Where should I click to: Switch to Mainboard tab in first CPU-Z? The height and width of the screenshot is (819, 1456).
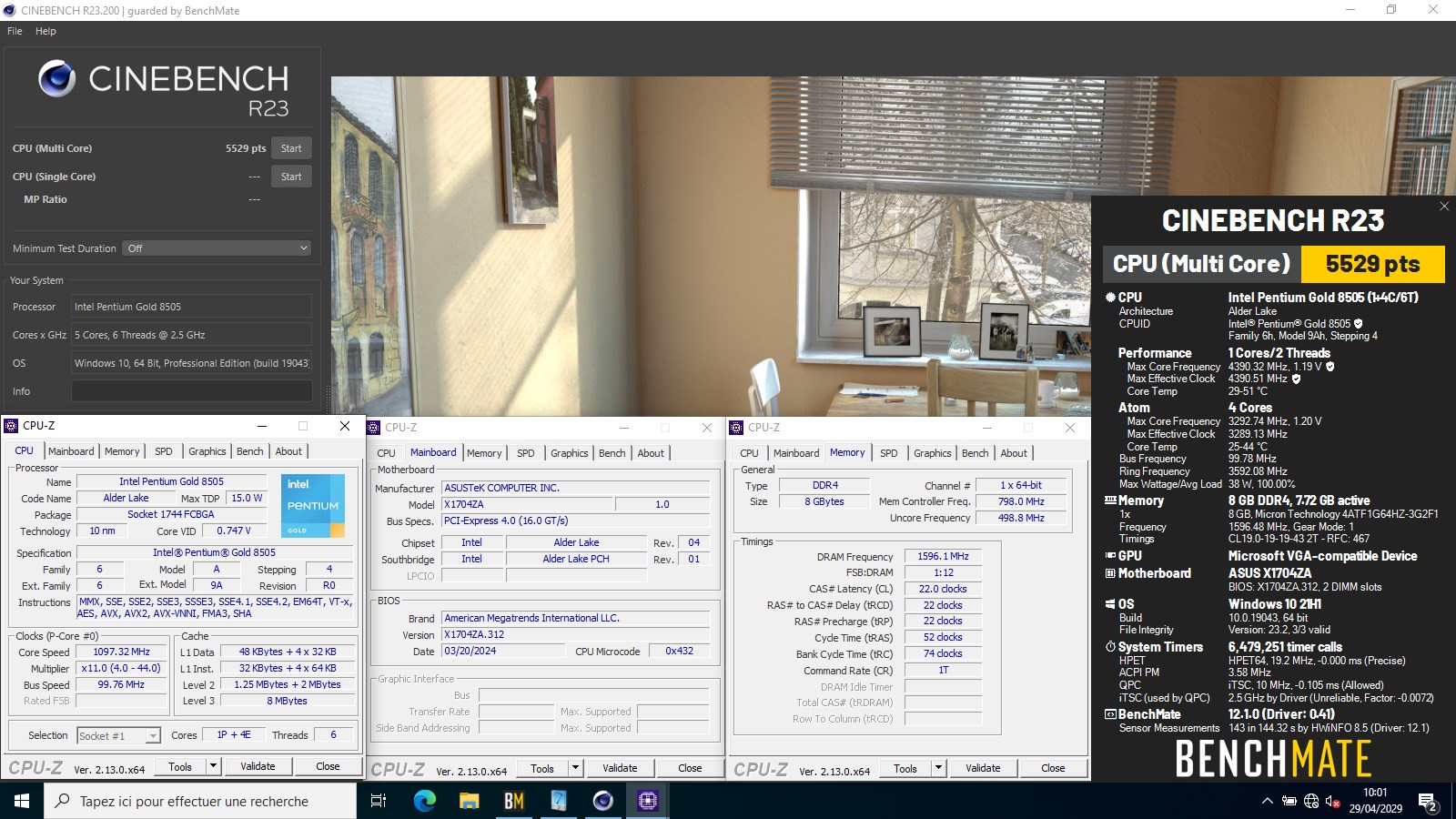click(x=71, y=451)
